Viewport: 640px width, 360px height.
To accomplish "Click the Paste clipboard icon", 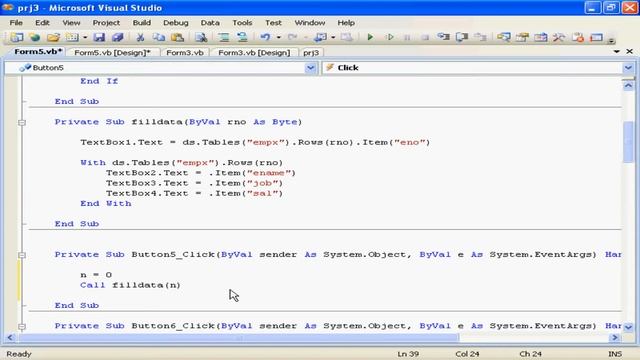I will point(177,38).
